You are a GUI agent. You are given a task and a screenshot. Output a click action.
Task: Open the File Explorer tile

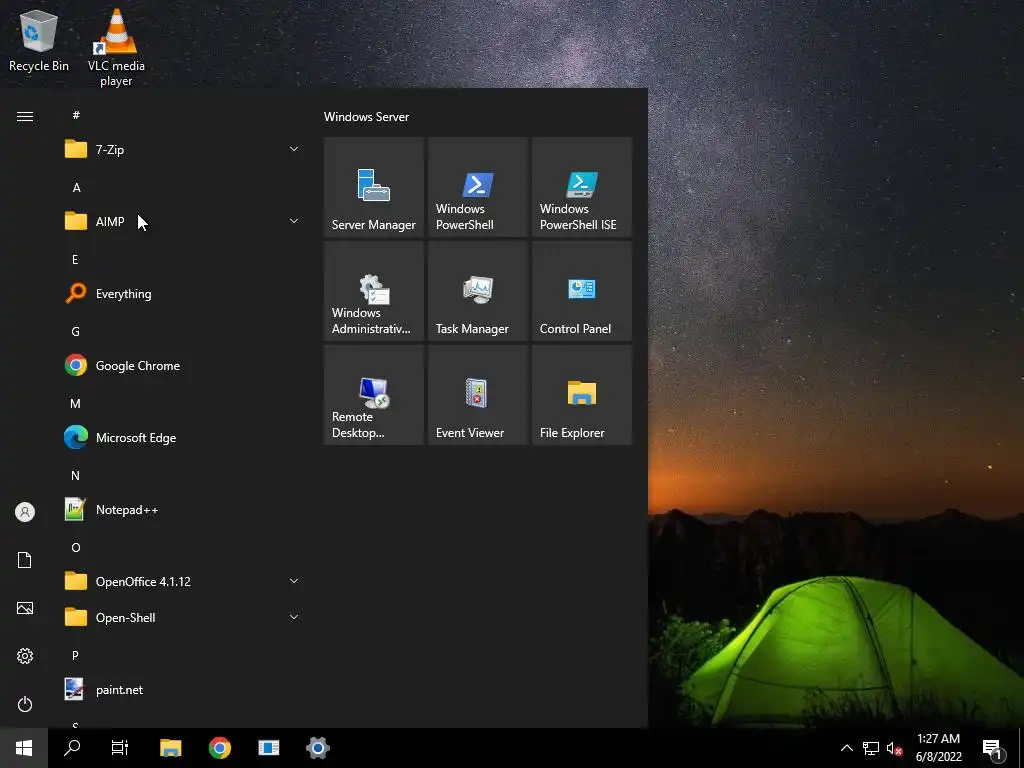click(582, 395)
